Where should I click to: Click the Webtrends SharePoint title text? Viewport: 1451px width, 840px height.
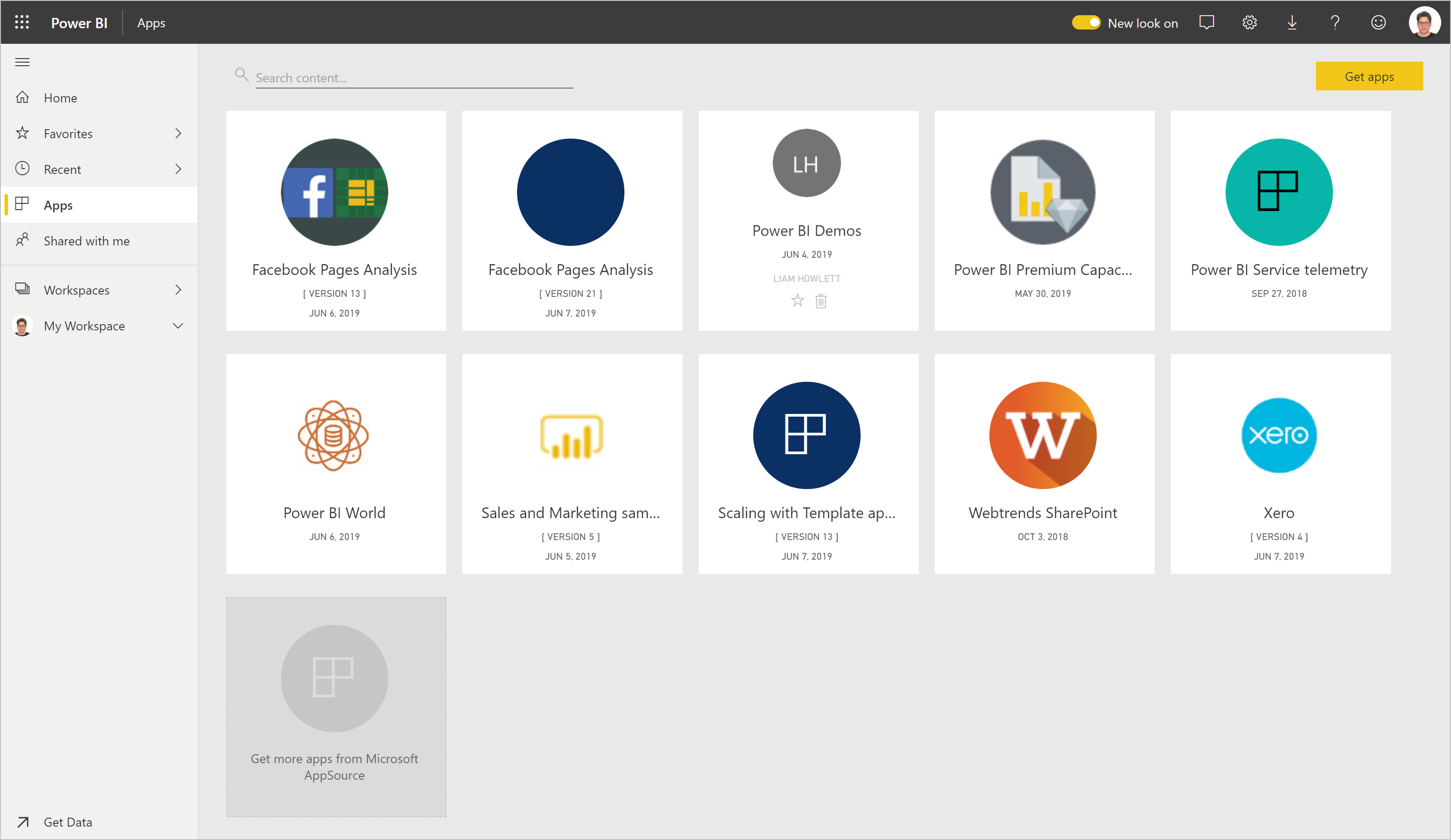(x=1043, y=513)
